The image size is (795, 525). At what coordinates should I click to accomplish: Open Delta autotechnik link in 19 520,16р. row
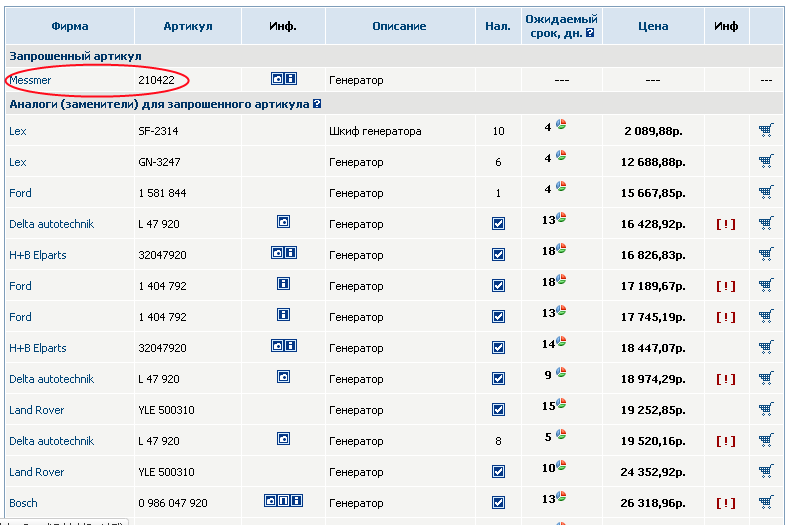52,441
